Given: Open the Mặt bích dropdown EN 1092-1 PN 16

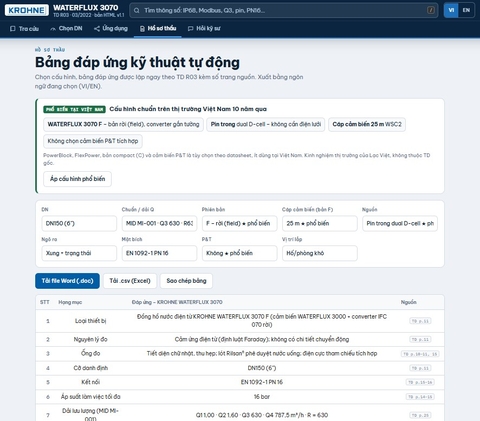Looking at the screenshot, I should [x=159, y=253].
